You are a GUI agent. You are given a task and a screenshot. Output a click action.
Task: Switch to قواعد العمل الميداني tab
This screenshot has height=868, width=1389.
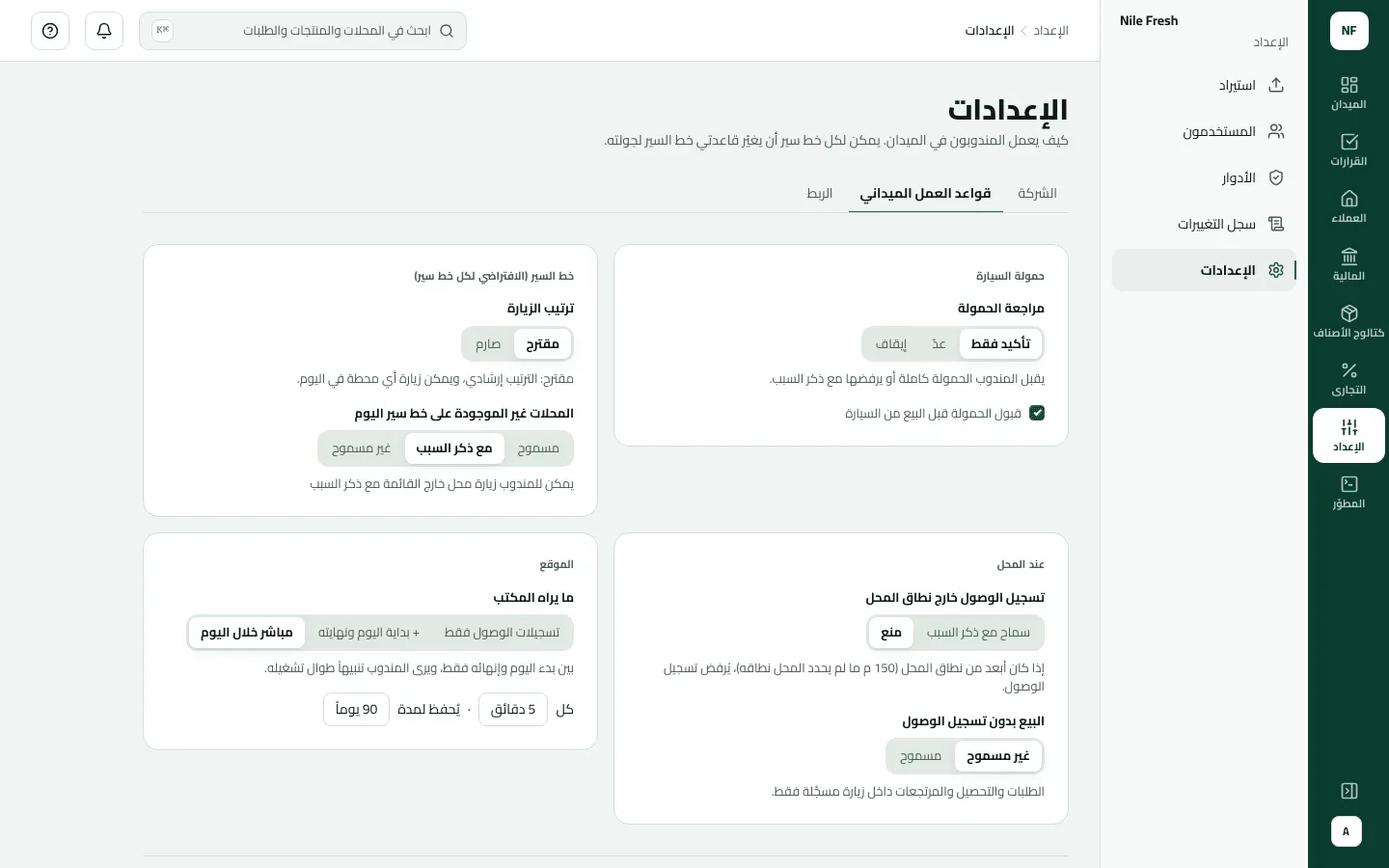925,193
